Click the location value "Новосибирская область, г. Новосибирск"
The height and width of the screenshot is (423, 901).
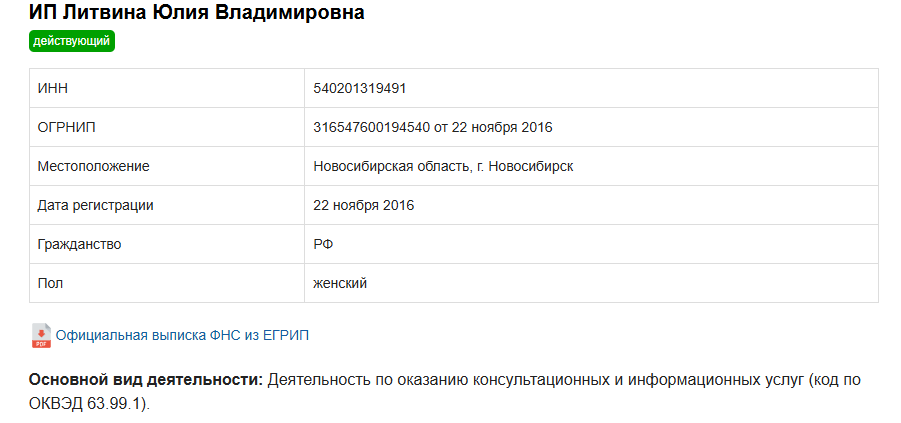click(x=443, y=166)
